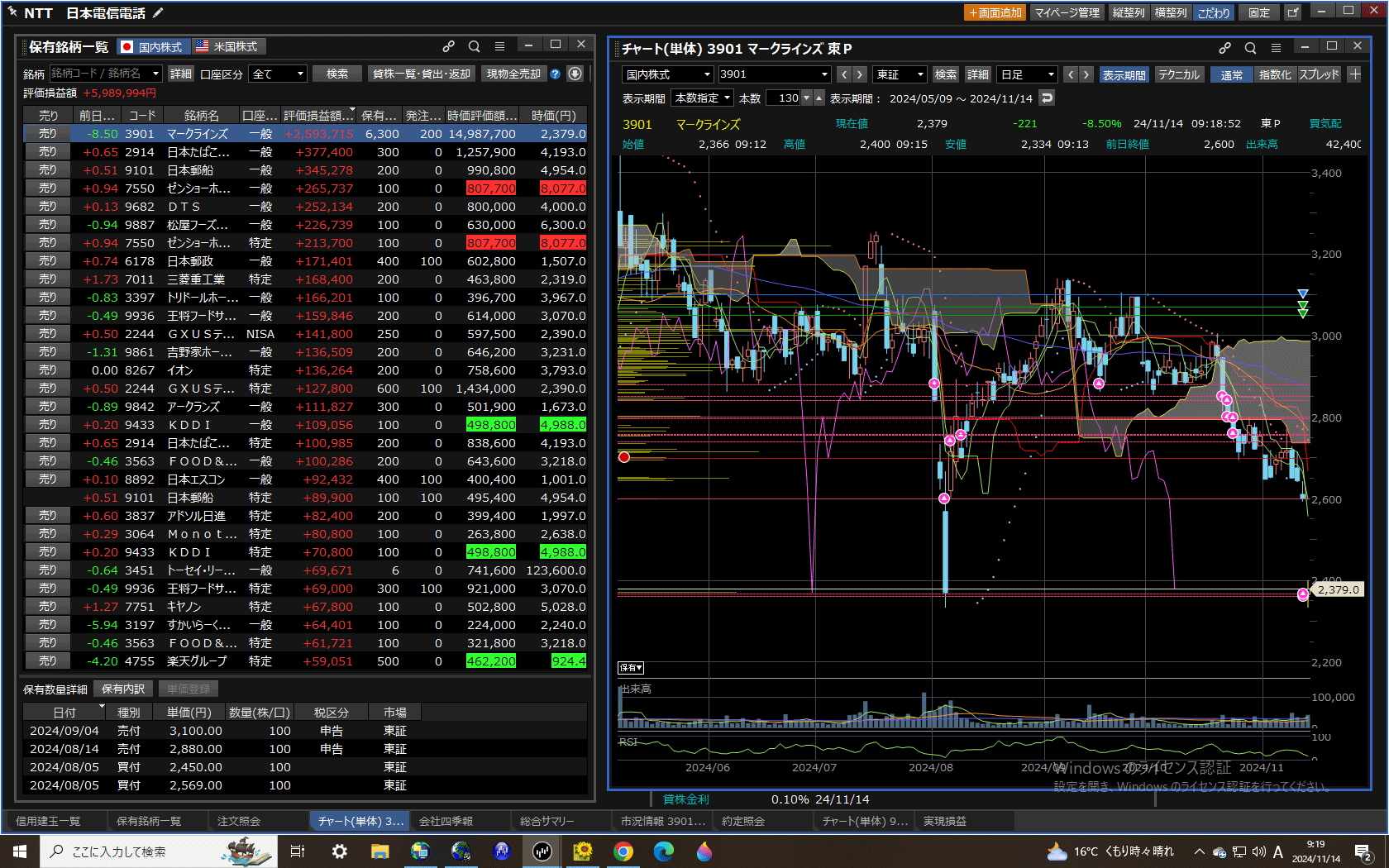Click the pop-out window icon in top bar

click(x=1293, y=12)
